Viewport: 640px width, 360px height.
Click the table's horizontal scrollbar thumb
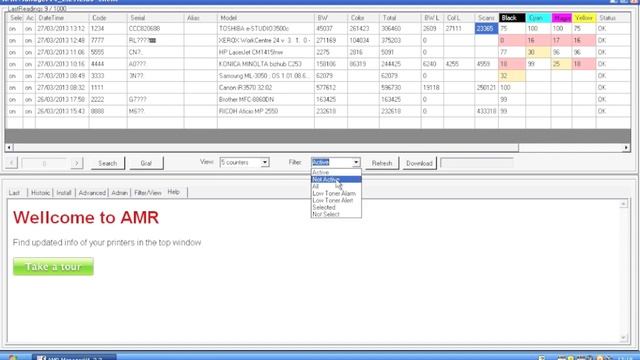tap(266, 148)
